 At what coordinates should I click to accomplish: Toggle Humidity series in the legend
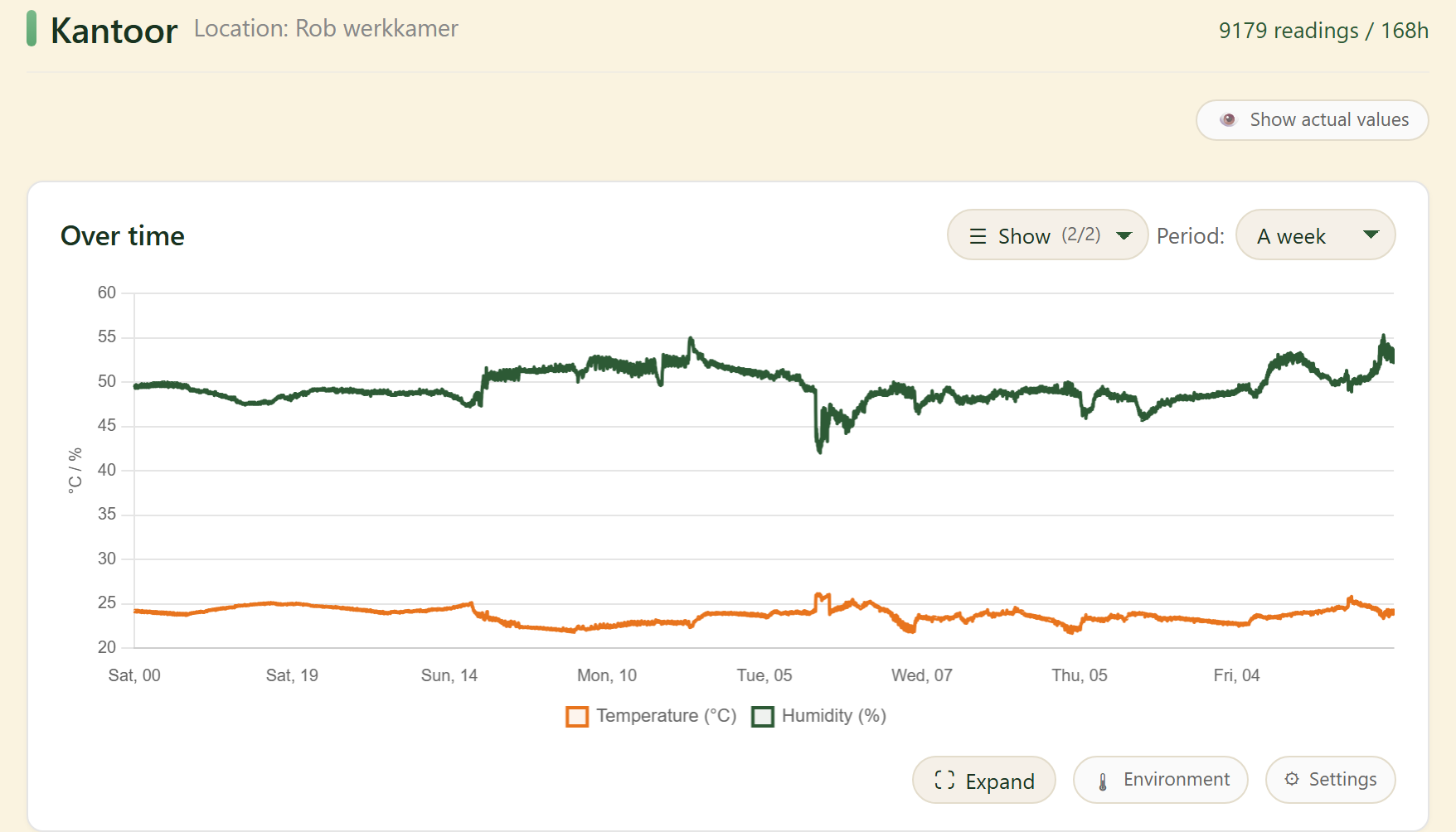click(819, 716)
